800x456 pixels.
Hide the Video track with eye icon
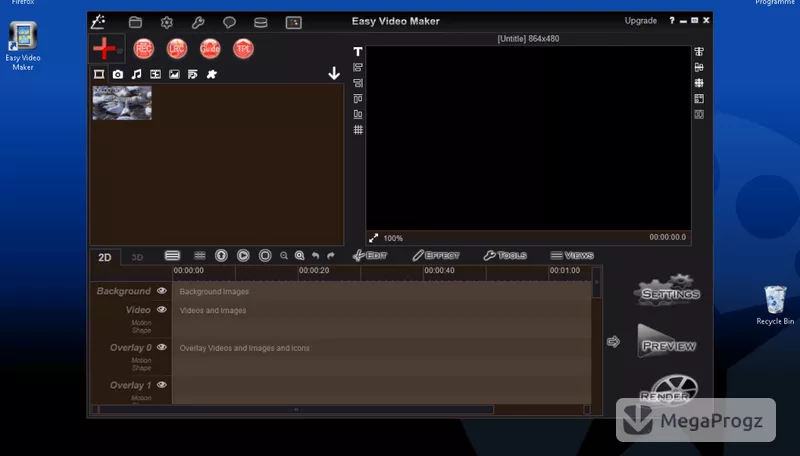[162, 310]
